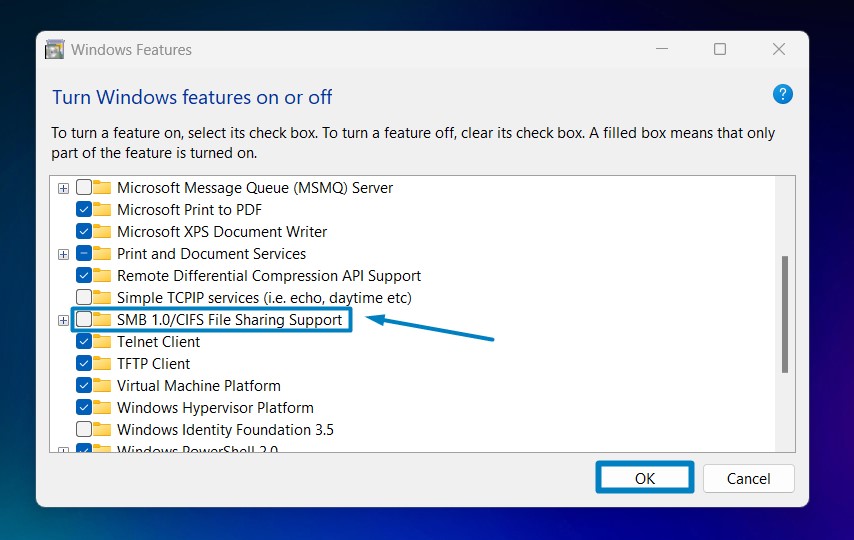The image size is (854, 540).
Task: Minimize the Windows Features dialog
Action: (x=662, y=49)
